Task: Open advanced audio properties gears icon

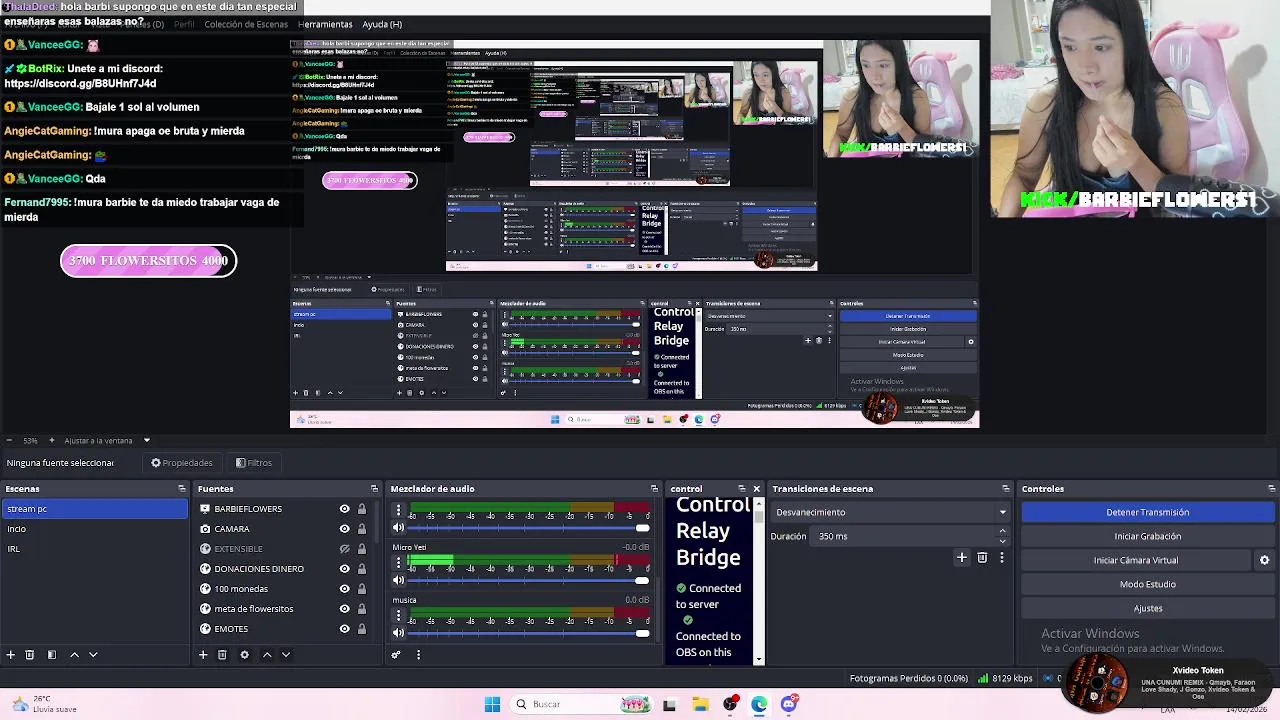Action: coord(396,654)
